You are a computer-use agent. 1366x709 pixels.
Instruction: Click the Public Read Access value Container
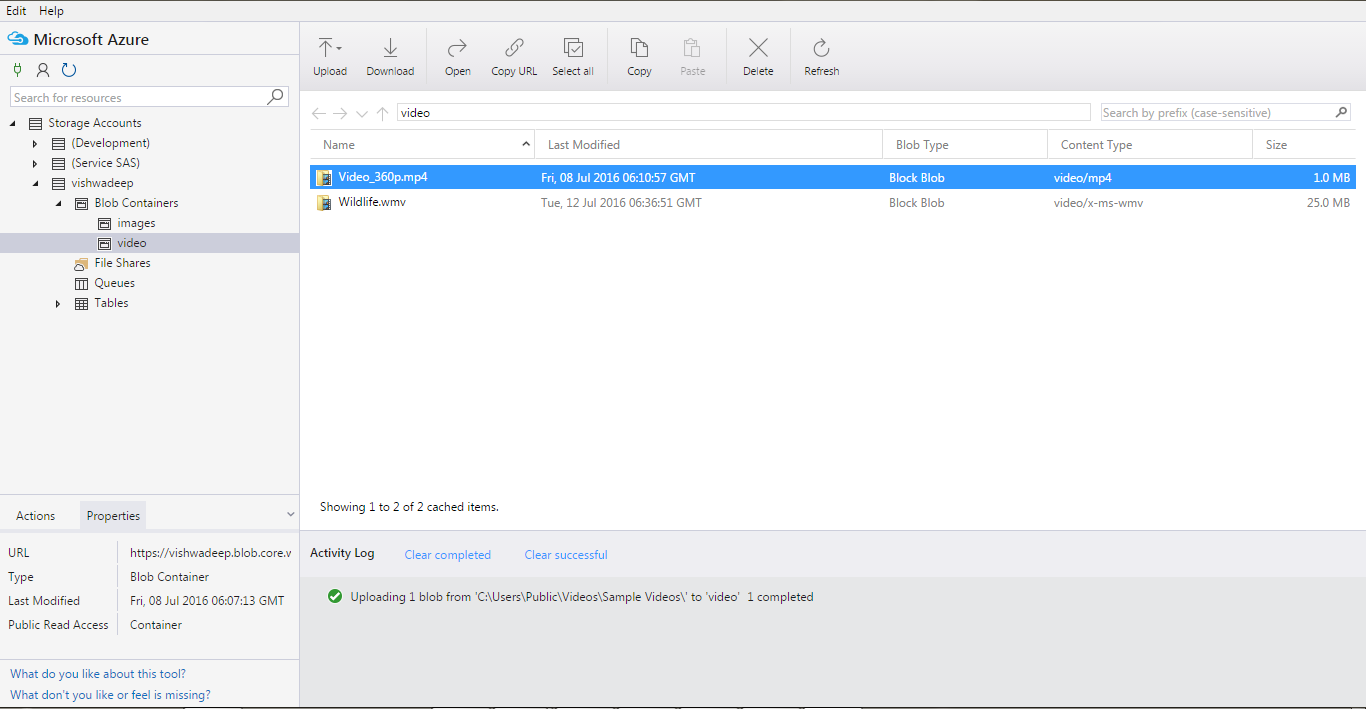pyautogui.click(x=156, y=625)
